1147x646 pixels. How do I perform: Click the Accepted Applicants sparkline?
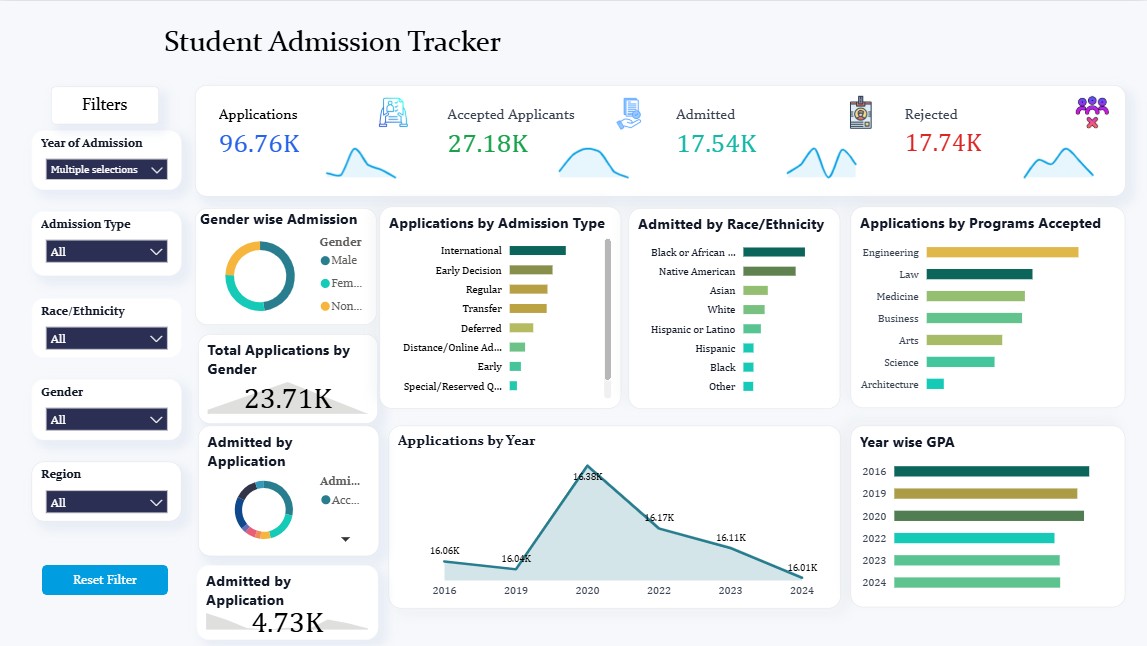click(593, 162)
